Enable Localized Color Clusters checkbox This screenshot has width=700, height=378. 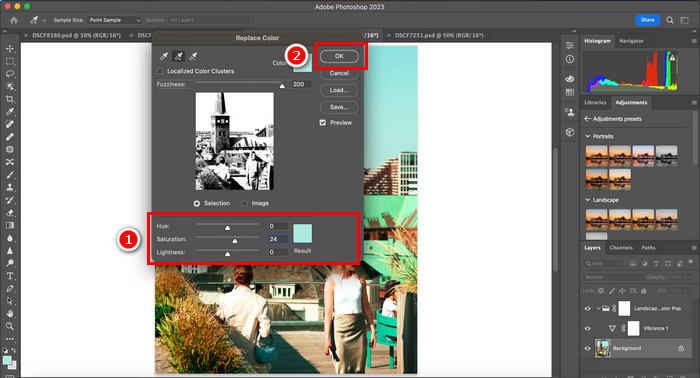pos(160,71)
